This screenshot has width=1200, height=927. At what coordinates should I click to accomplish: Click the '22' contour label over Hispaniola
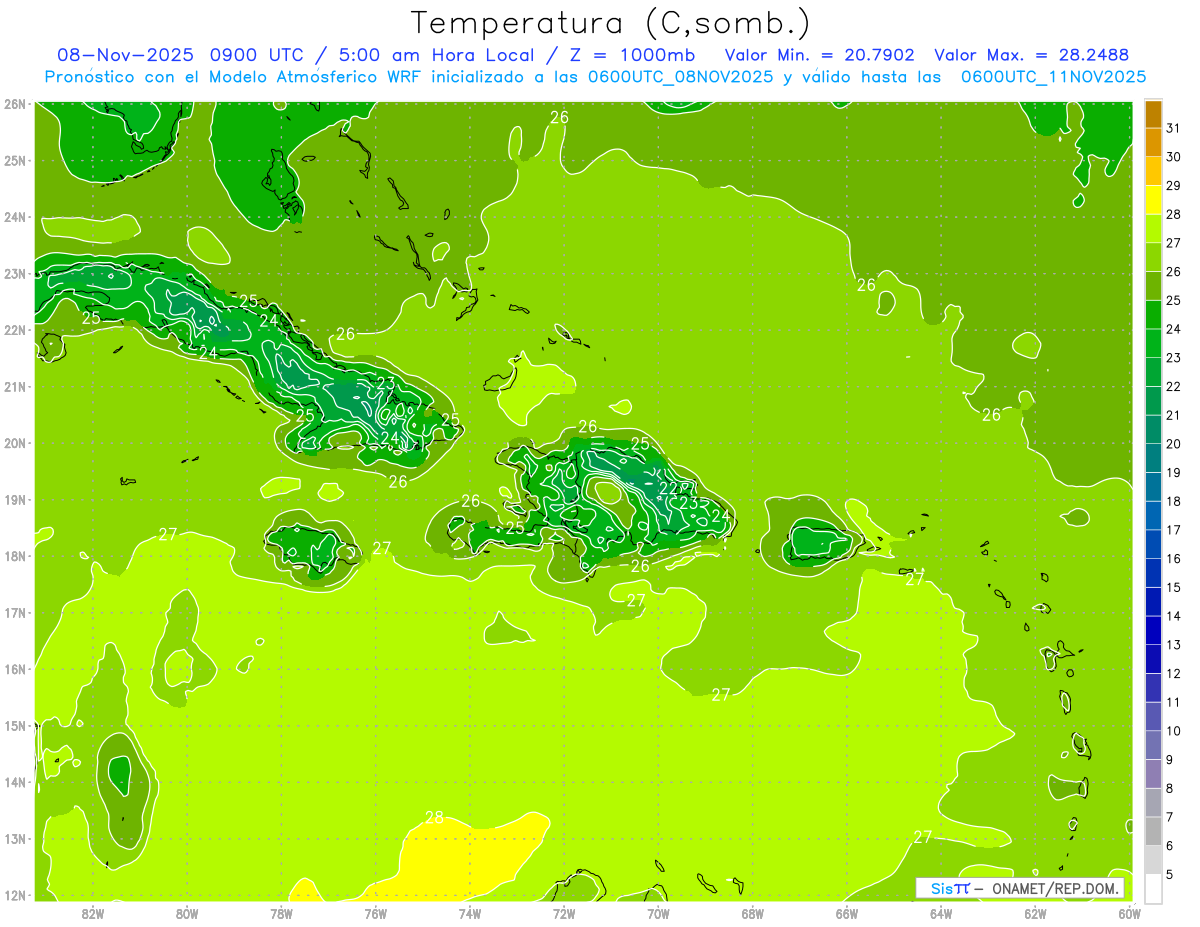(x=668, y=488)
